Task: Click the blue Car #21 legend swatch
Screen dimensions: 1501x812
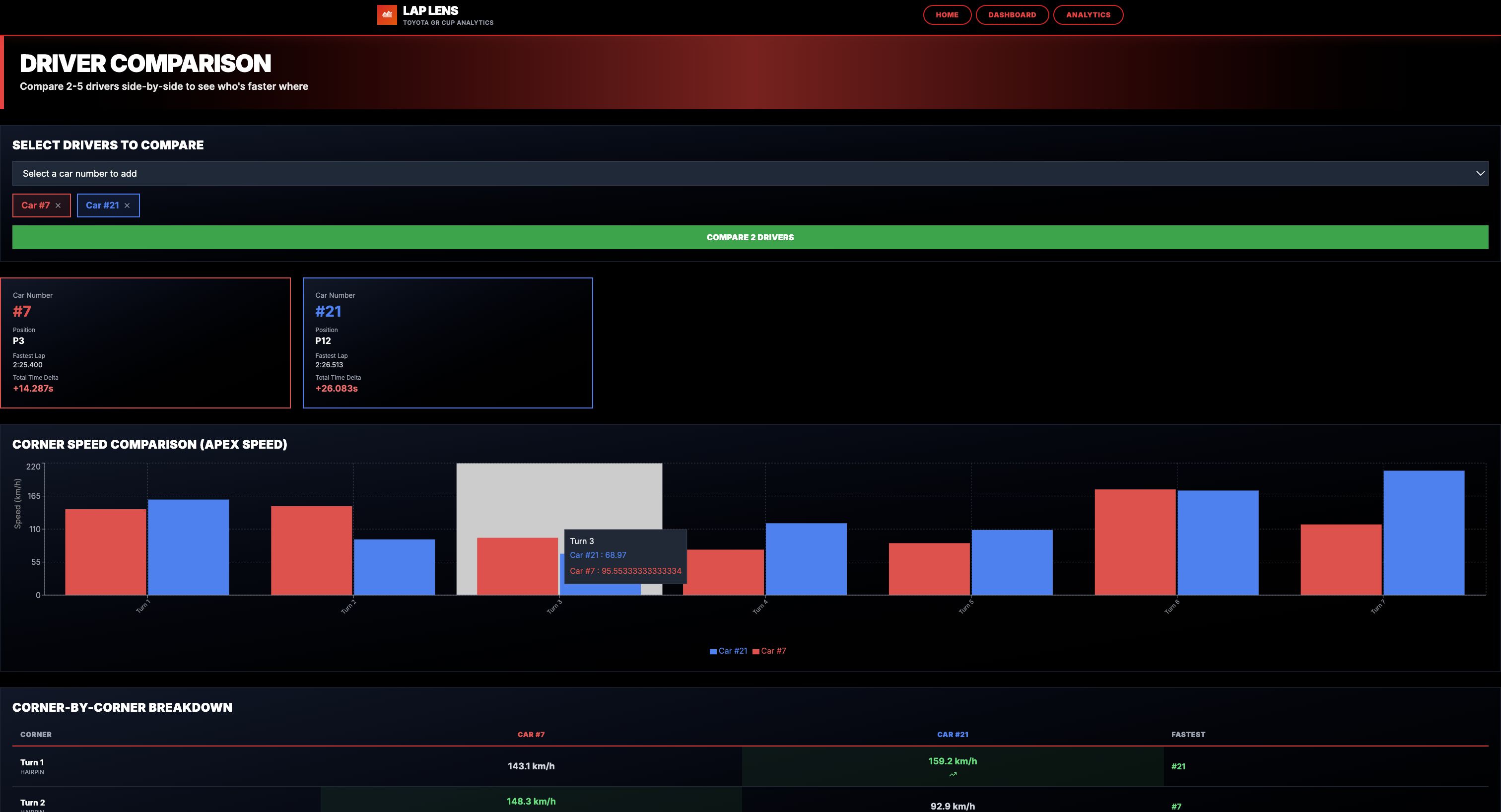Action: pyautogui.click(x=713, y=652)
